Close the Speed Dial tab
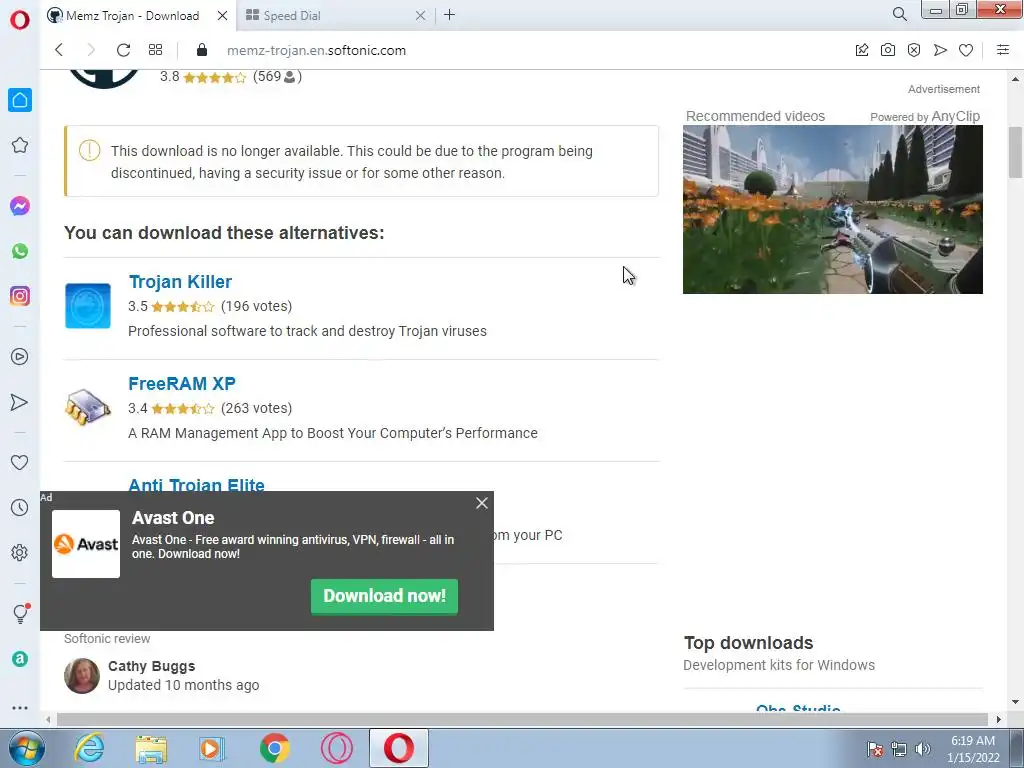 (x=421, y=16)
